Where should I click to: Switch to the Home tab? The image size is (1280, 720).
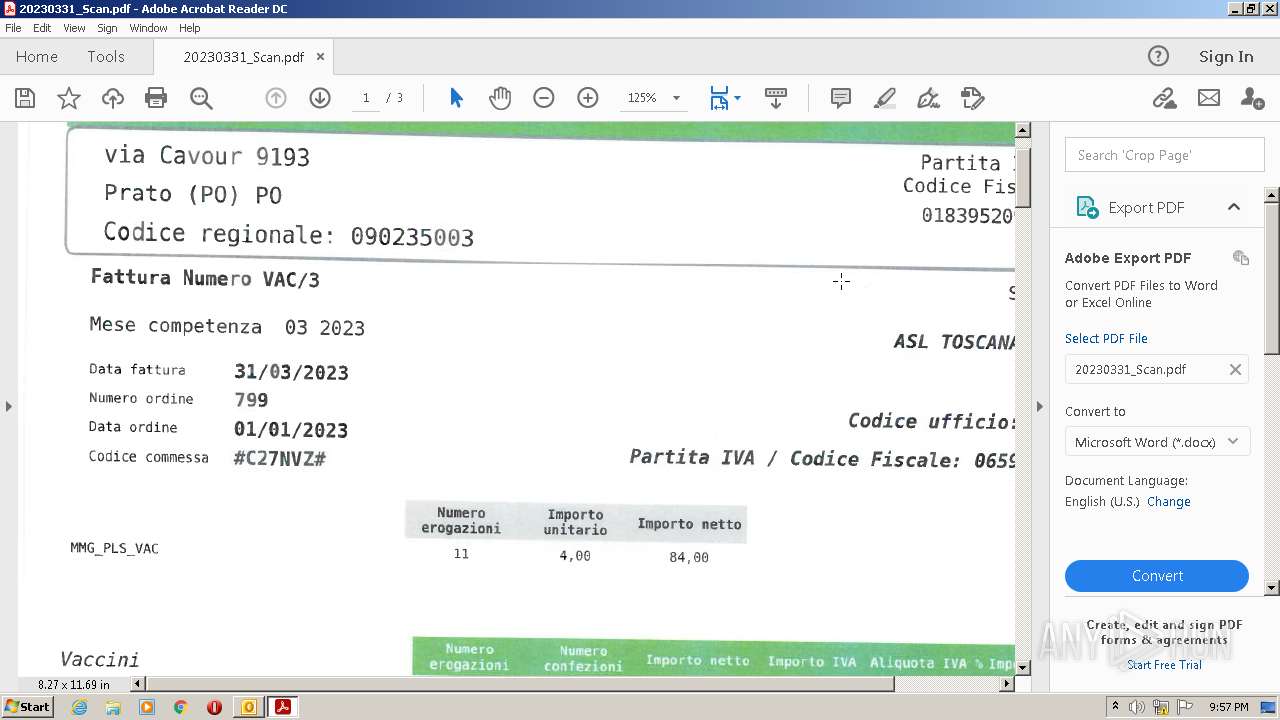click(x=37, y=57)
